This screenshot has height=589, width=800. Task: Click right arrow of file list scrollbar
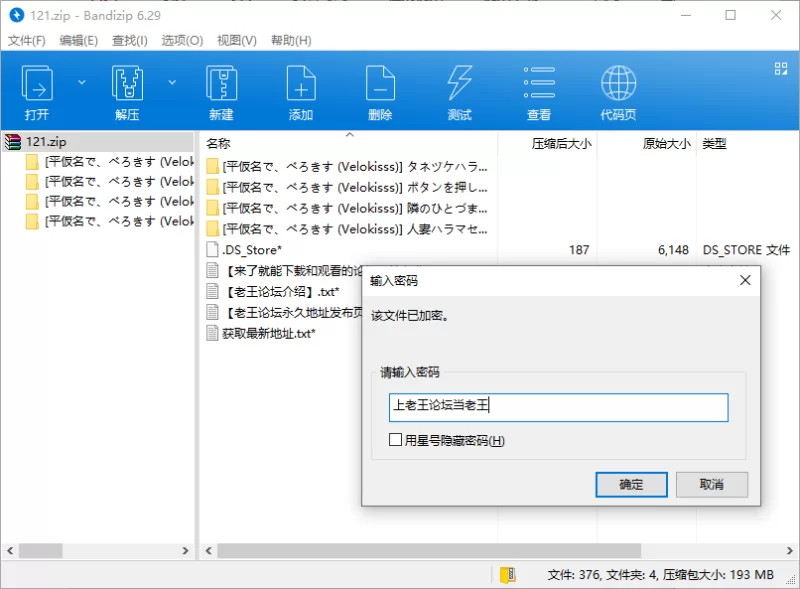tap(789, 551)
